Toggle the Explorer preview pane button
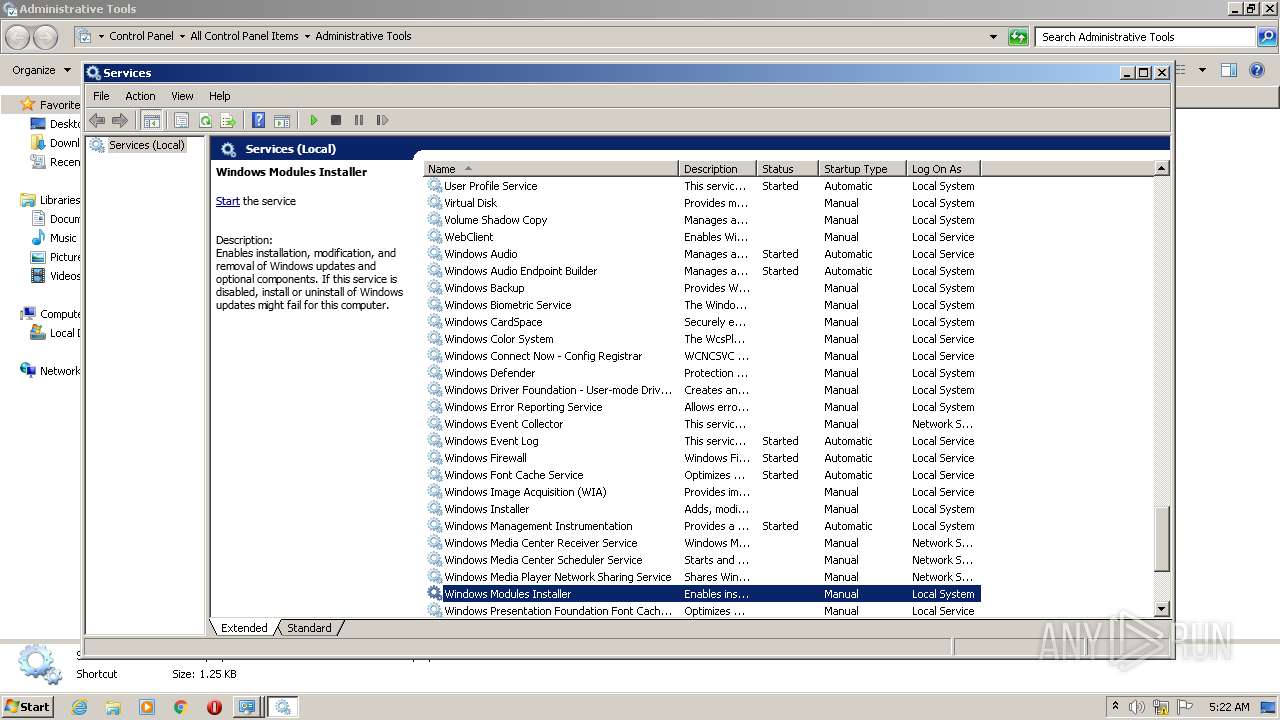The height and width of the screenshot is (720, 1280). pyautogui.click(x=1229, y=70)
